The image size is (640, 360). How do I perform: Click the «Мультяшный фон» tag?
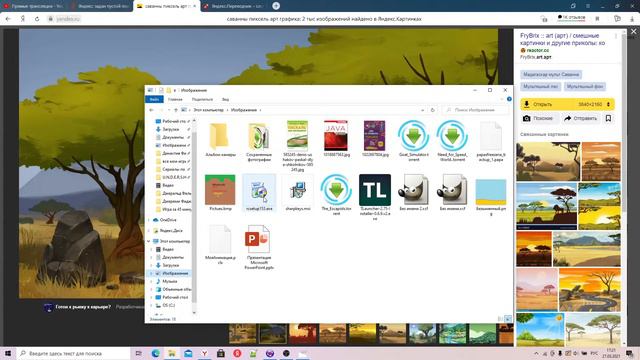(x=585, y=87)
